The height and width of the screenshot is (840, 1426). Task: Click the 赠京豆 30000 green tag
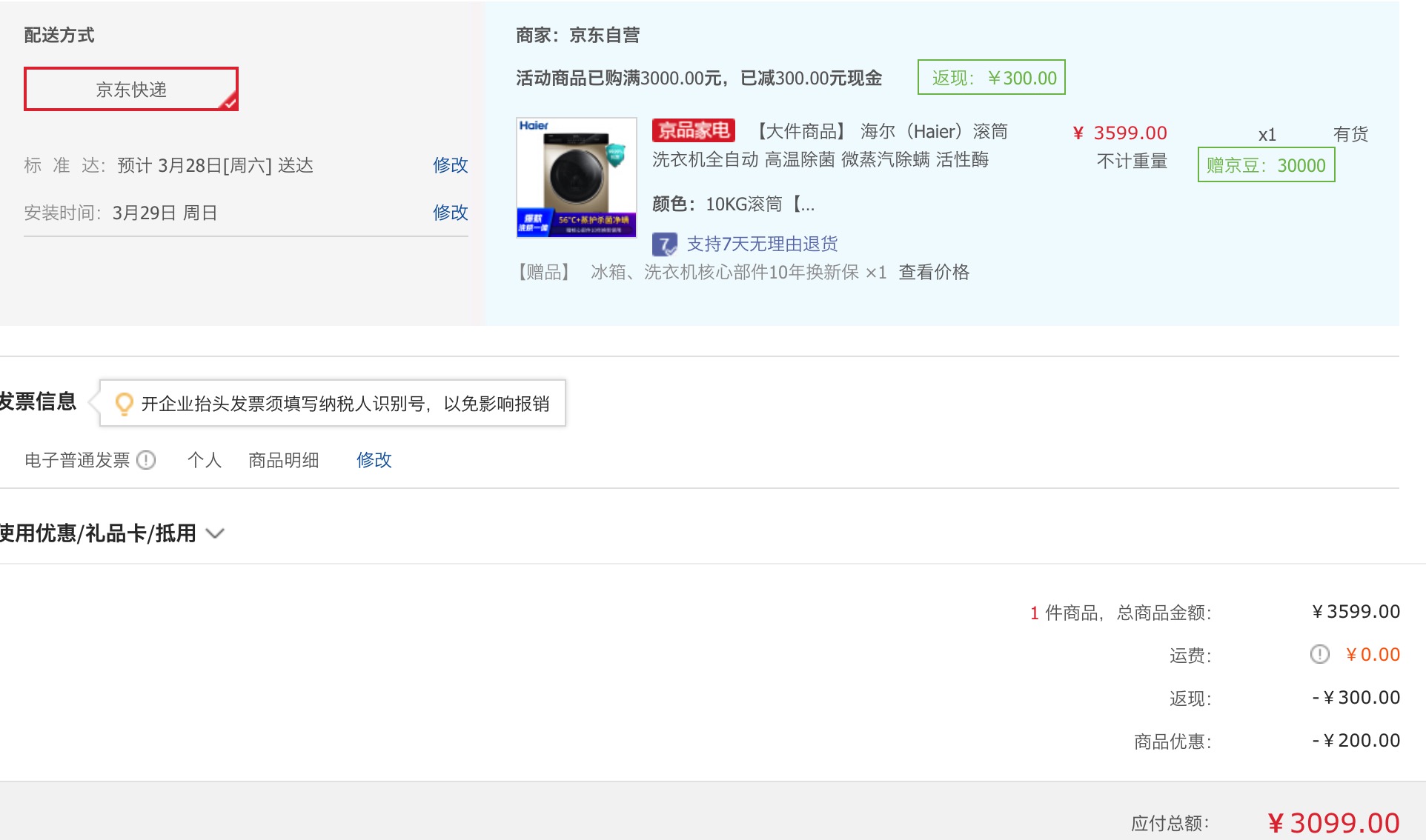pyautogui.click(x=1266, y=165)
